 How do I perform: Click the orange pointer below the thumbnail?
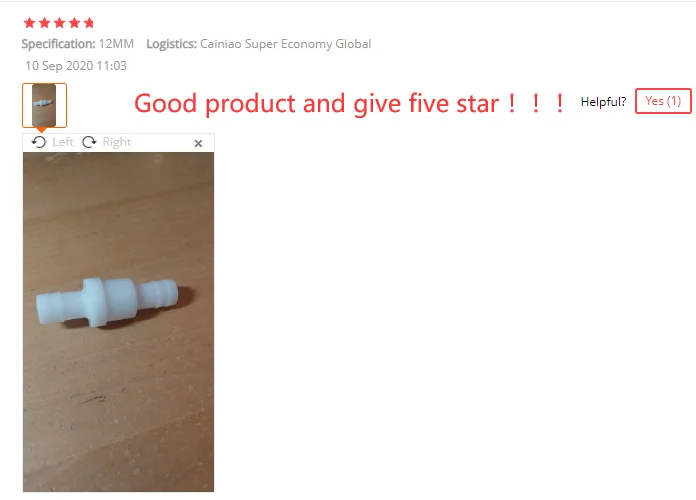click(x=41, y=130)
